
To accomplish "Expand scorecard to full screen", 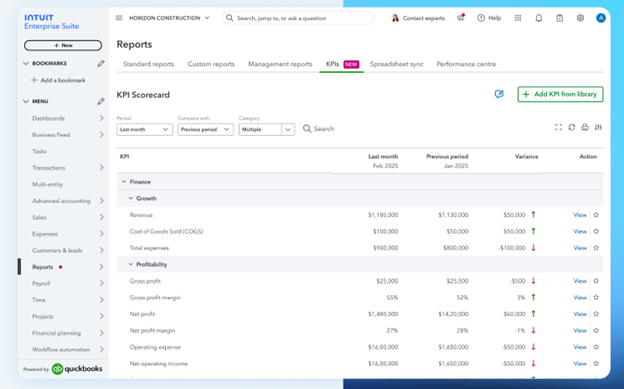I will coord(558,127).
